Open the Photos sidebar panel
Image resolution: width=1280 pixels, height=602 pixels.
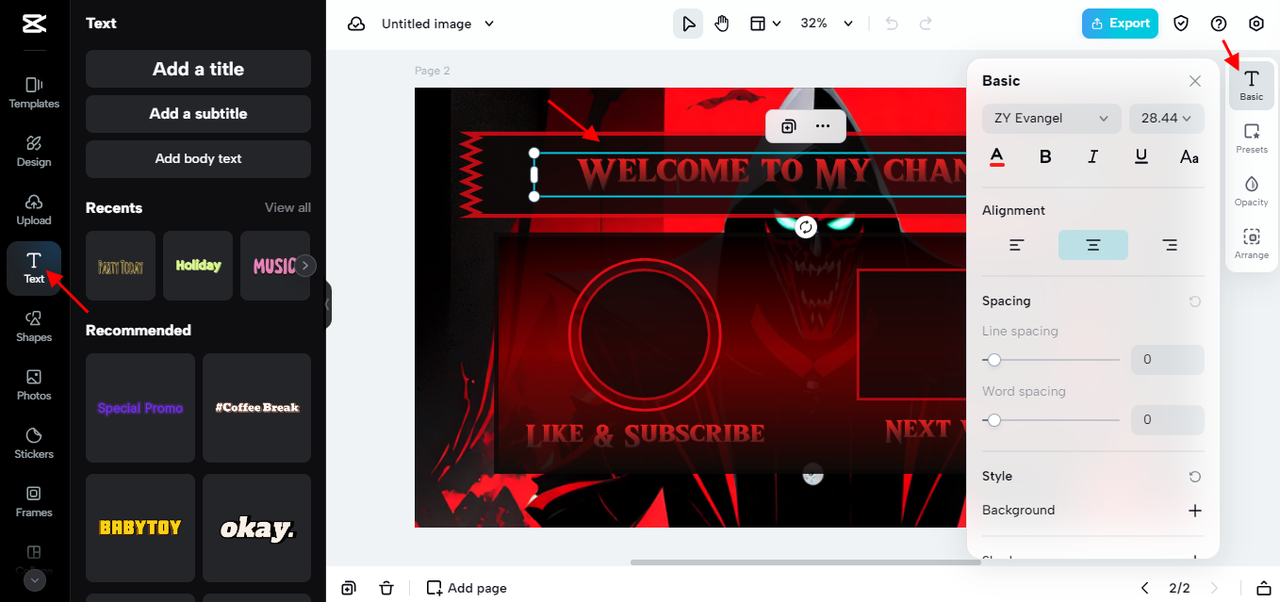[x=34, y=385]
